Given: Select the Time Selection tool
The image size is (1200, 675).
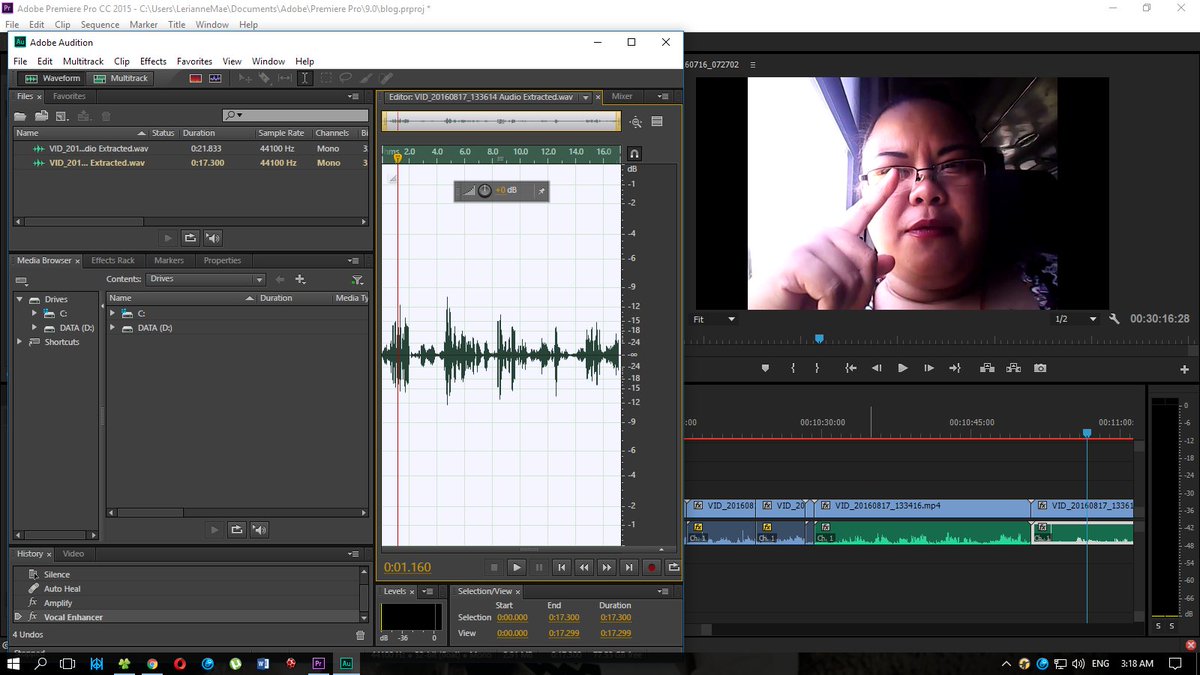Looking at the screenshot, I should 305,78.
